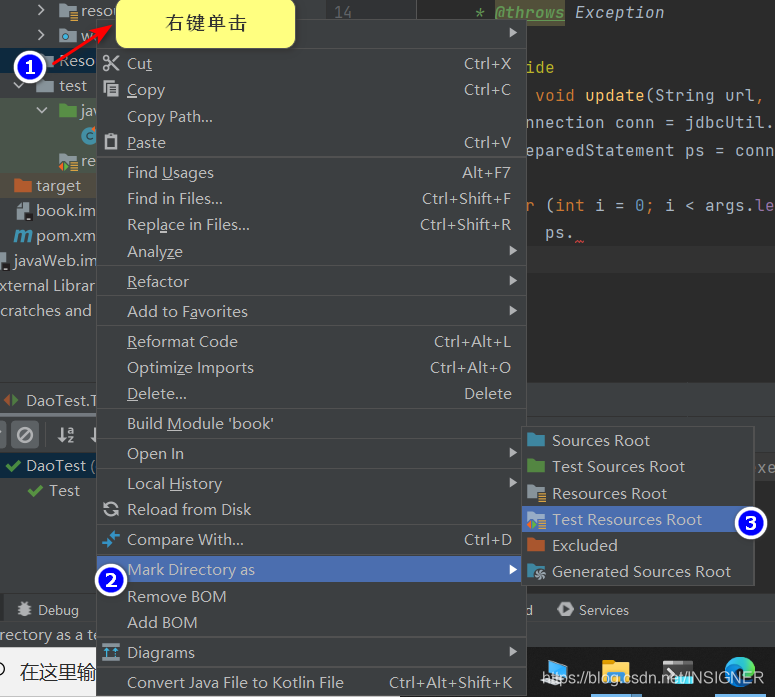Click the Compare With arrows icon
Viewport: 775px width, 697px height.
[111, 539]
